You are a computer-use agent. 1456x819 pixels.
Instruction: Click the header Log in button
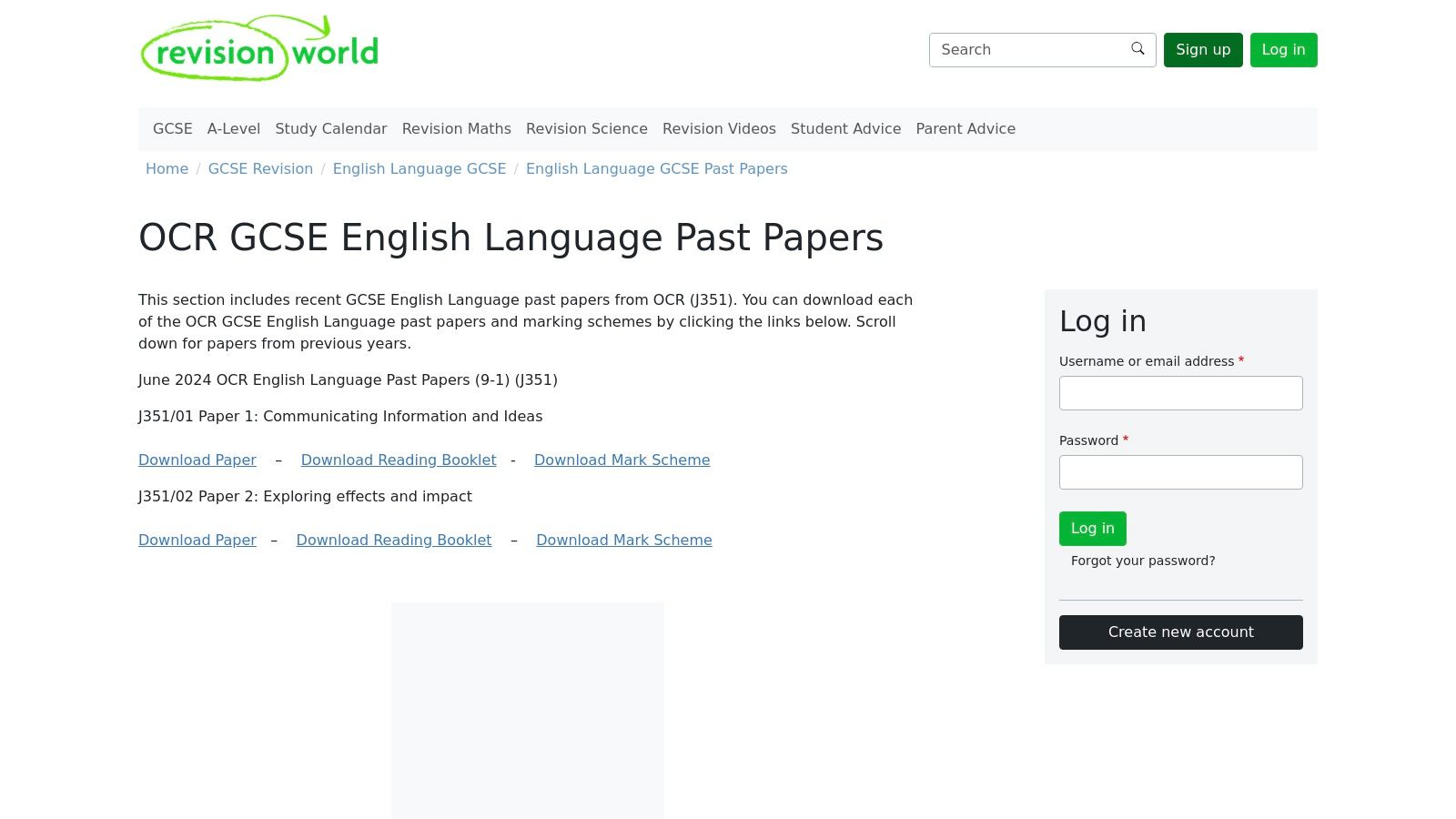click(1283, 50)
